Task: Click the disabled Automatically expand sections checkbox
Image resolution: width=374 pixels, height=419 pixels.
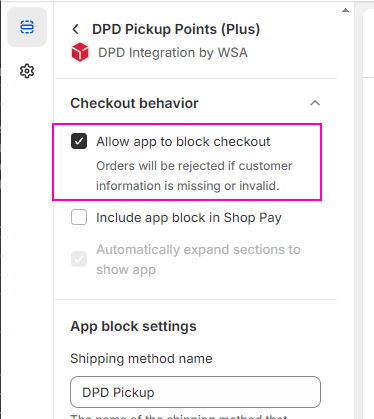Action: [79, 259]
